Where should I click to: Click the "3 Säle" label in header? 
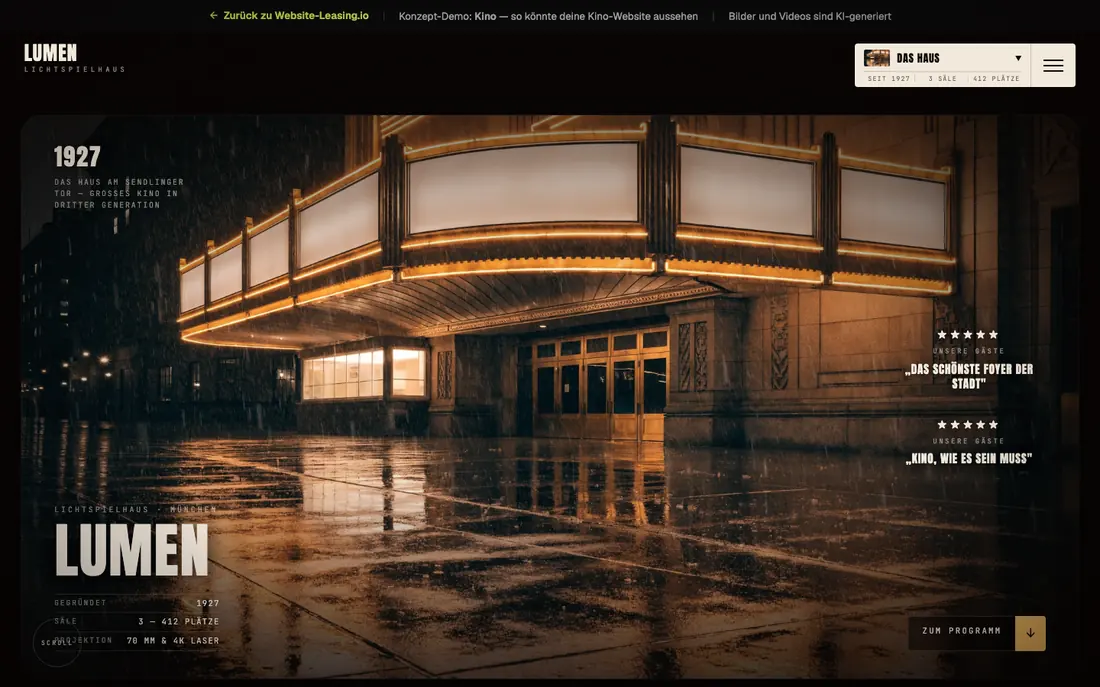click(x=942, y=79)
